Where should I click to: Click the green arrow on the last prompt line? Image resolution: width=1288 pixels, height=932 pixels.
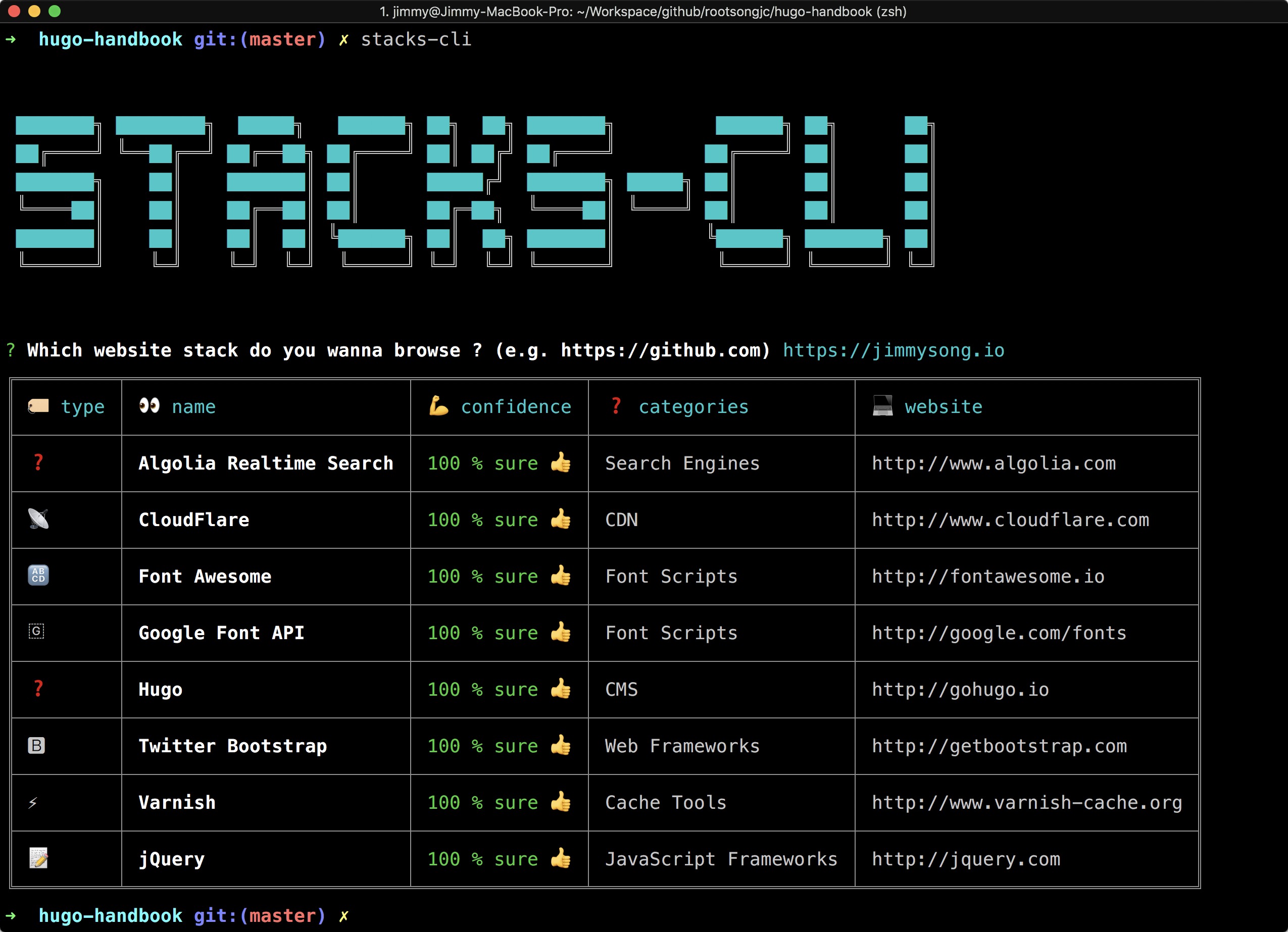[x=10, y=915]
